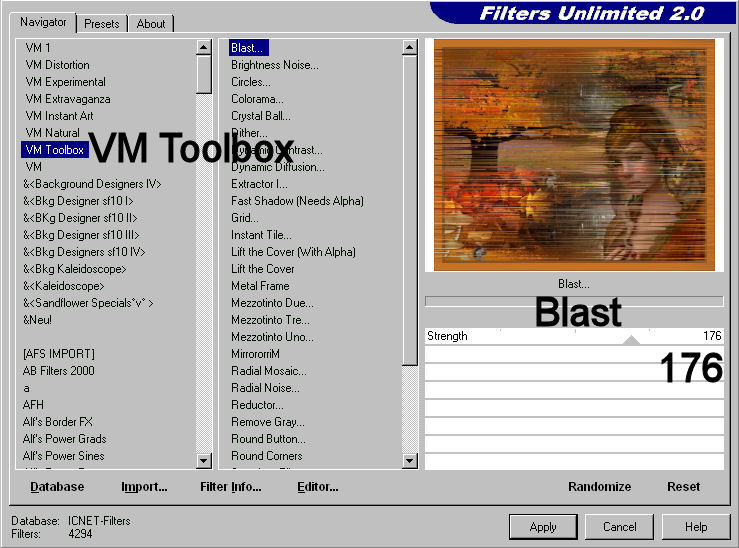Image resolution: width=739 pixels, height=548 pixels.
Task: Randomize the filter settings
Action: coord(599,486)
